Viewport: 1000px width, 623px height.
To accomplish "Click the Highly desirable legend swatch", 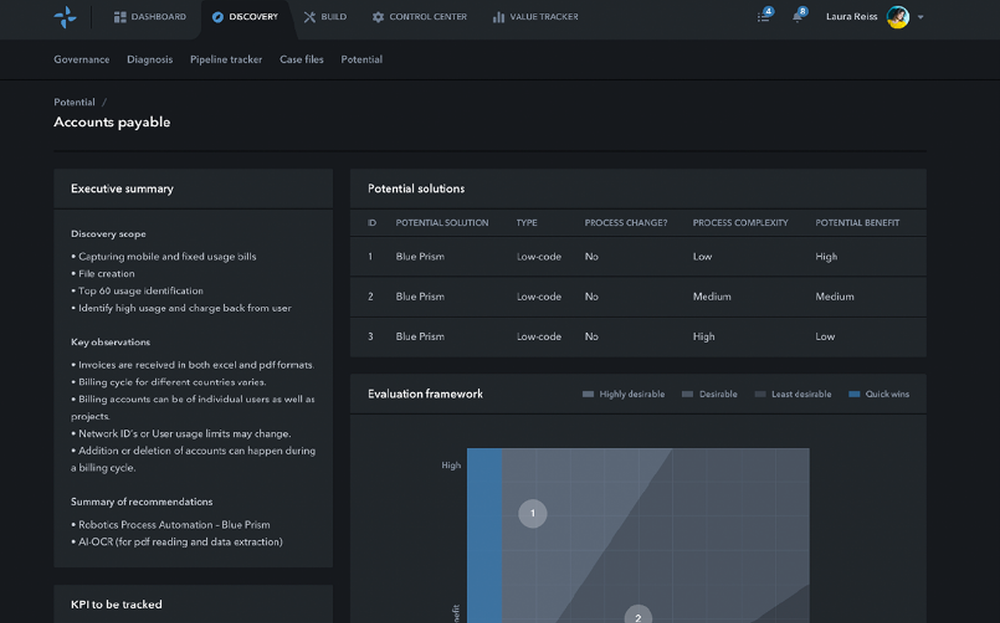I will pos(588,394).
